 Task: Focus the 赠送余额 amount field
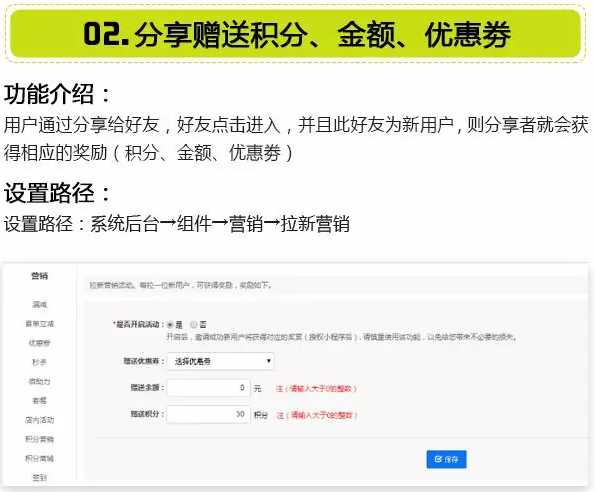coord(209,388)
